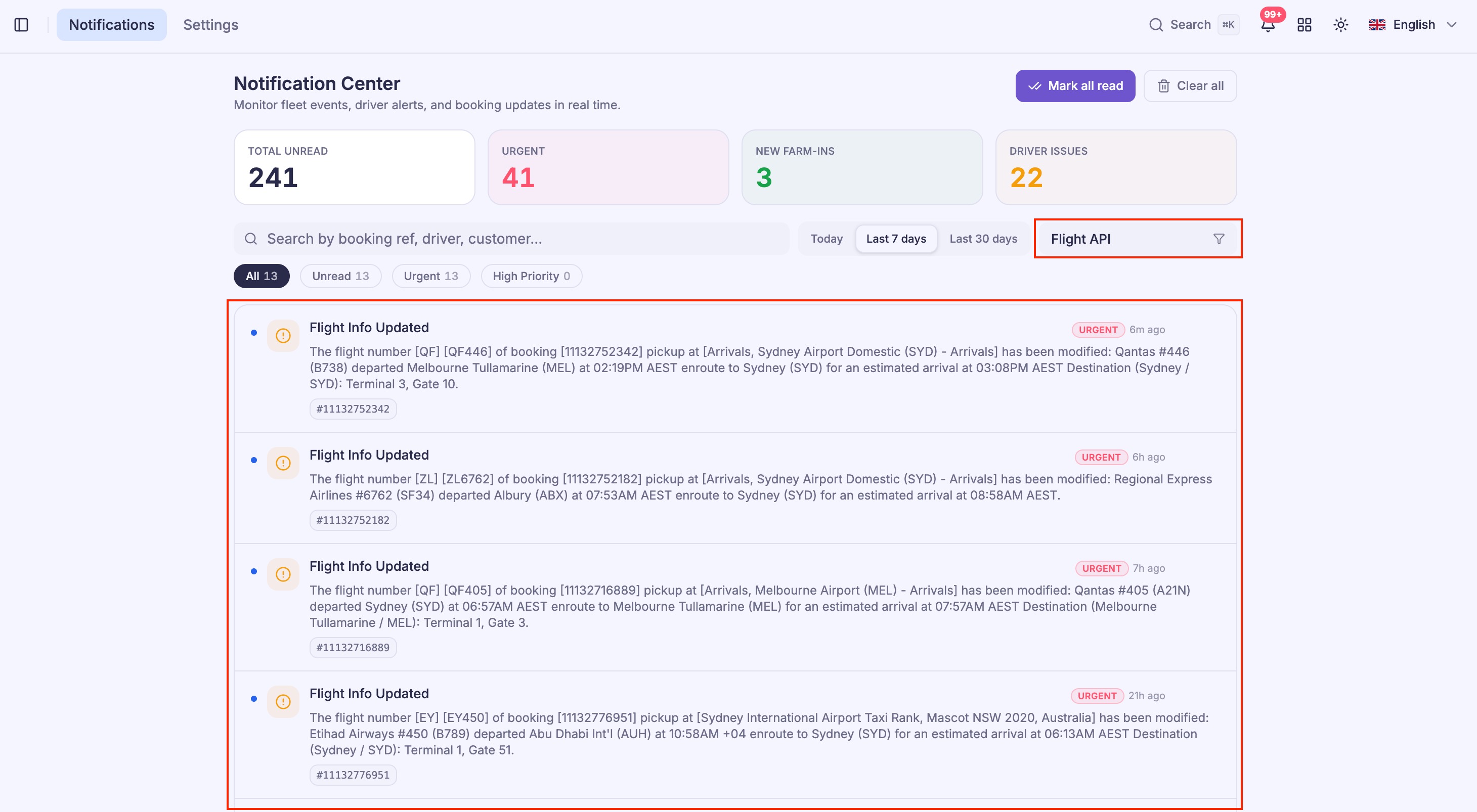
Task: Click the filter funnel icon in Flight API
Action: [1219, 238]
